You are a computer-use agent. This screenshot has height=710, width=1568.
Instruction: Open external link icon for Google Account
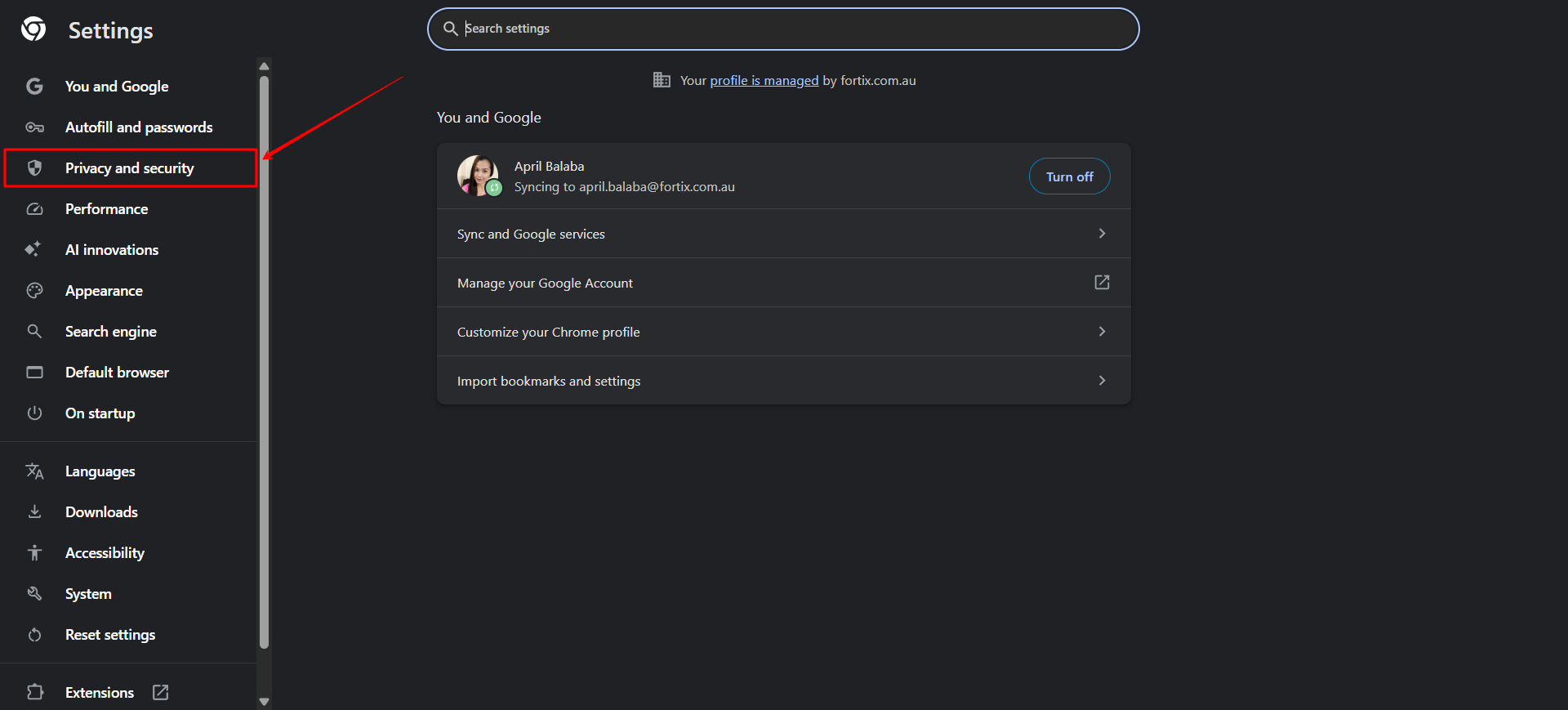point(1102,282)
